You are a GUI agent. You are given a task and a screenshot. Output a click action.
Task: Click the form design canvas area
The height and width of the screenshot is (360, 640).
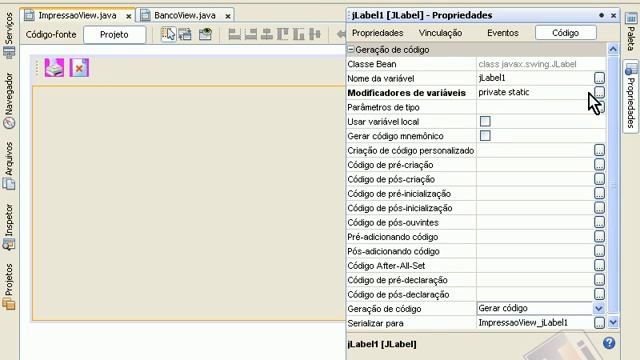tap(189, 203)
